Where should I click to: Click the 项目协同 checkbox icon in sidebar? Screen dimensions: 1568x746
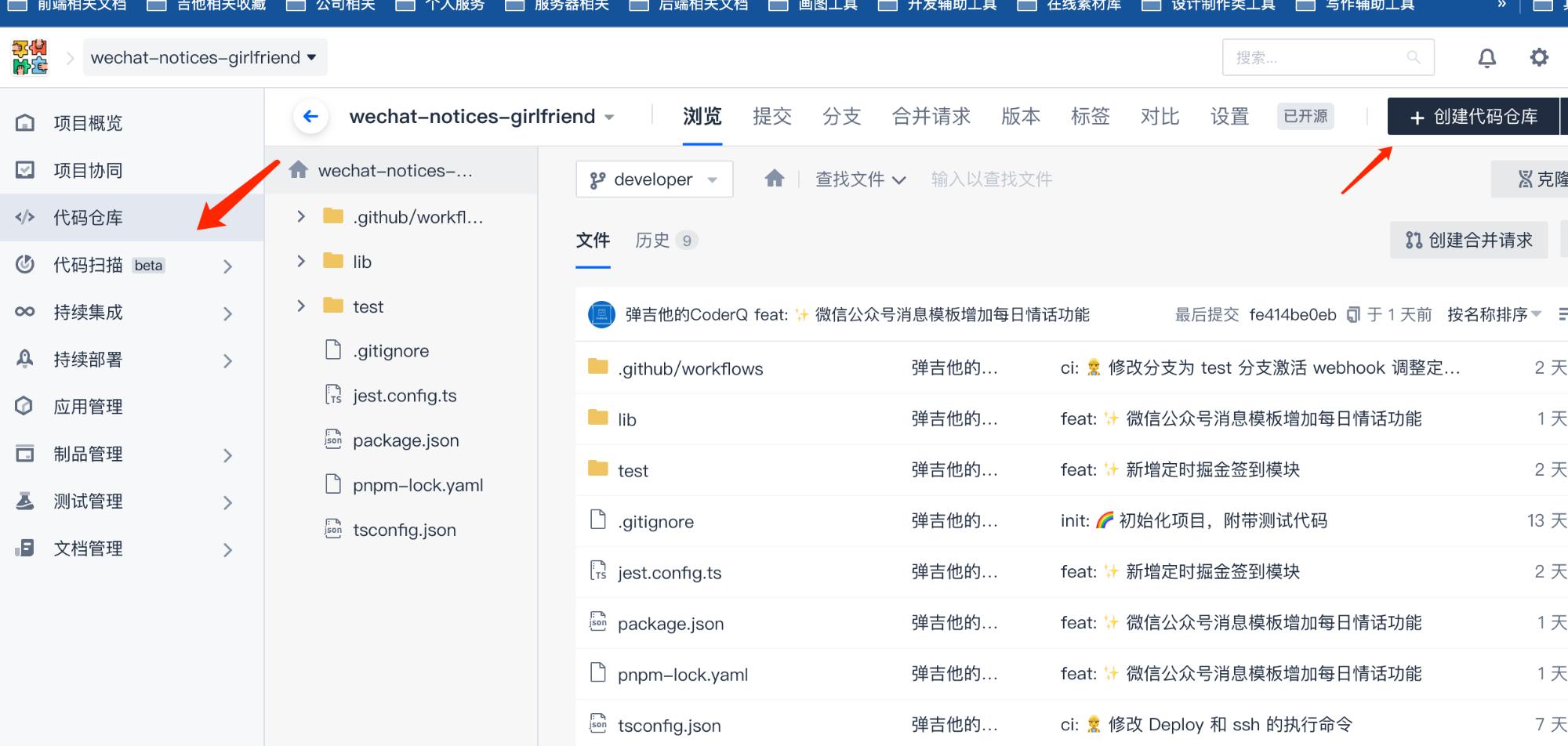[x=25, y=170]
